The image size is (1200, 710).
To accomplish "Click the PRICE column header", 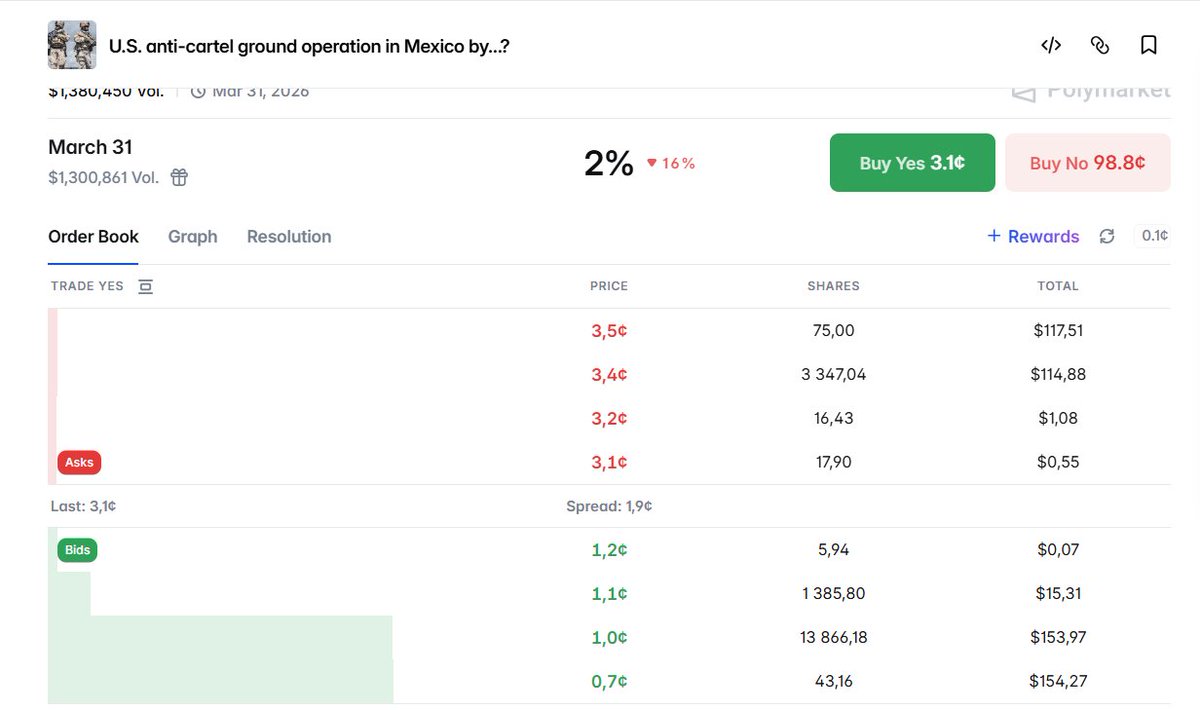I will [609, 286].
